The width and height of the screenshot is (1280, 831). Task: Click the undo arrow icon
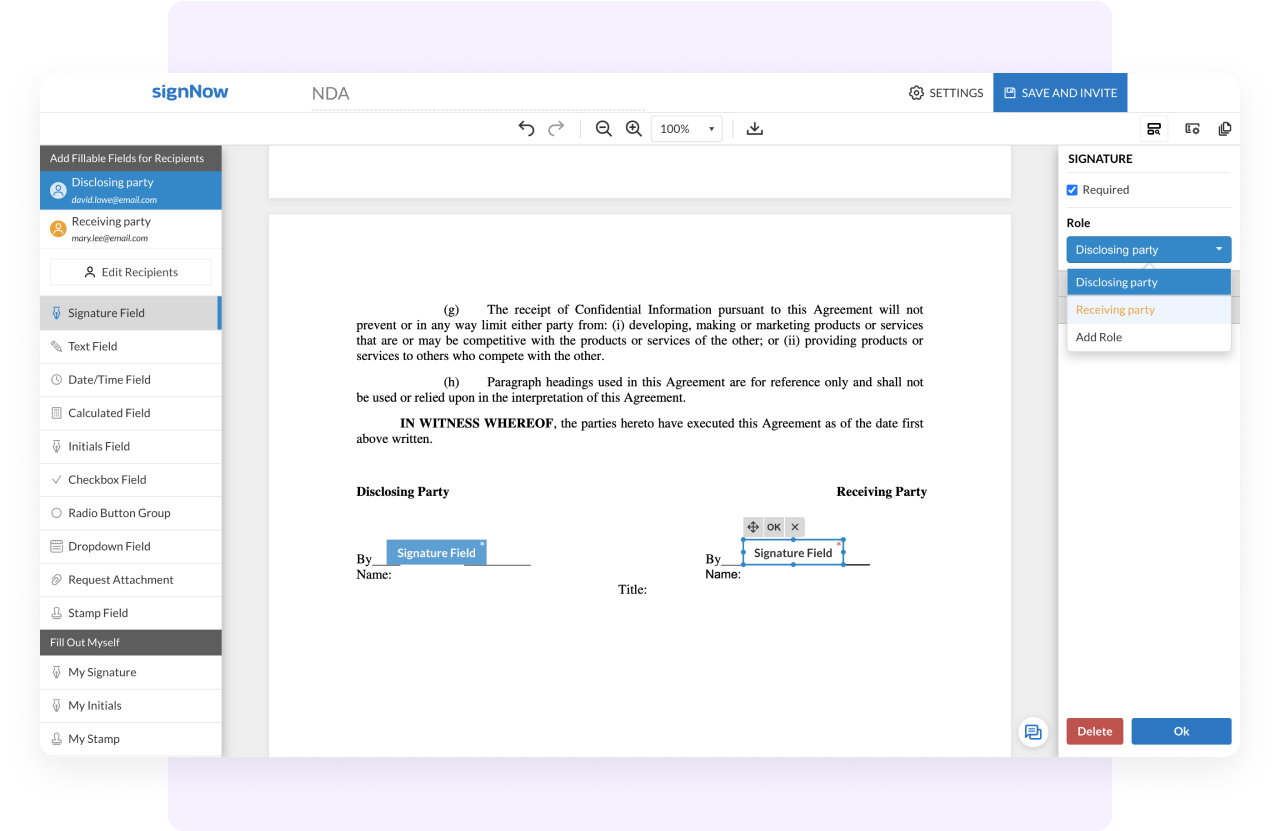pyautogui.click(x=526, y=128)
